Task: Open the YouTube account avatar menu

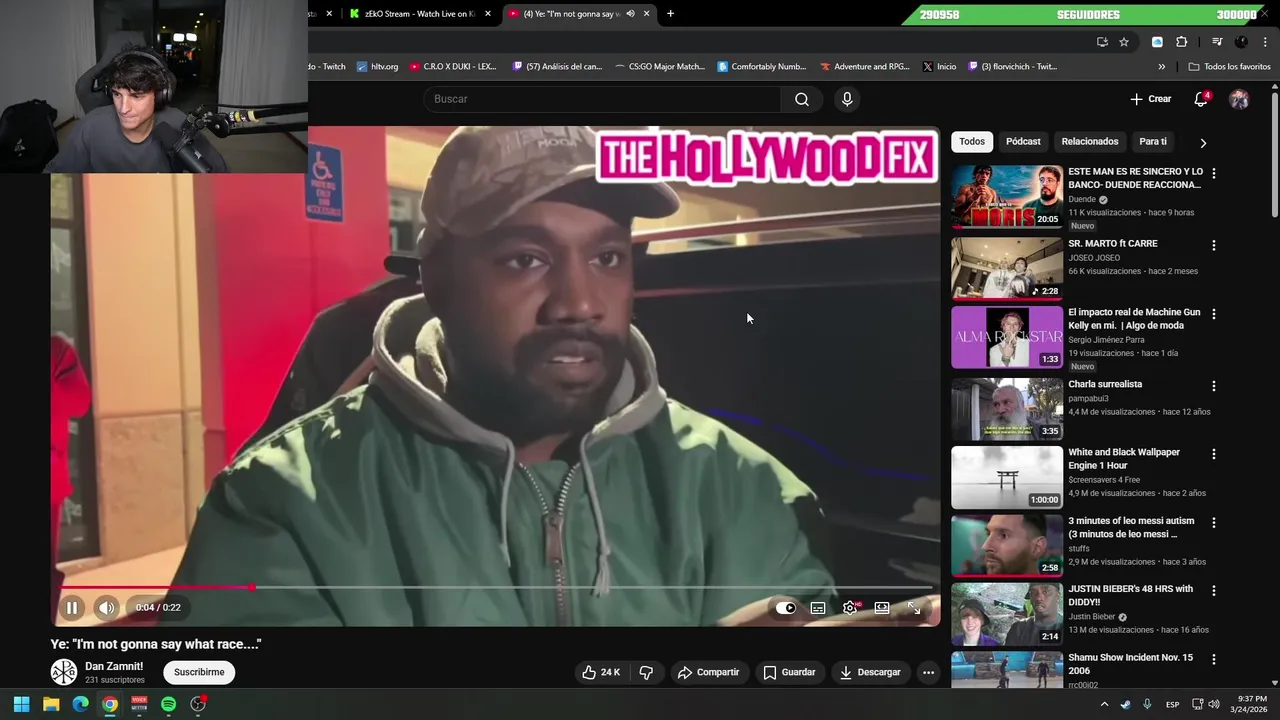Action: coord(1239,99)
